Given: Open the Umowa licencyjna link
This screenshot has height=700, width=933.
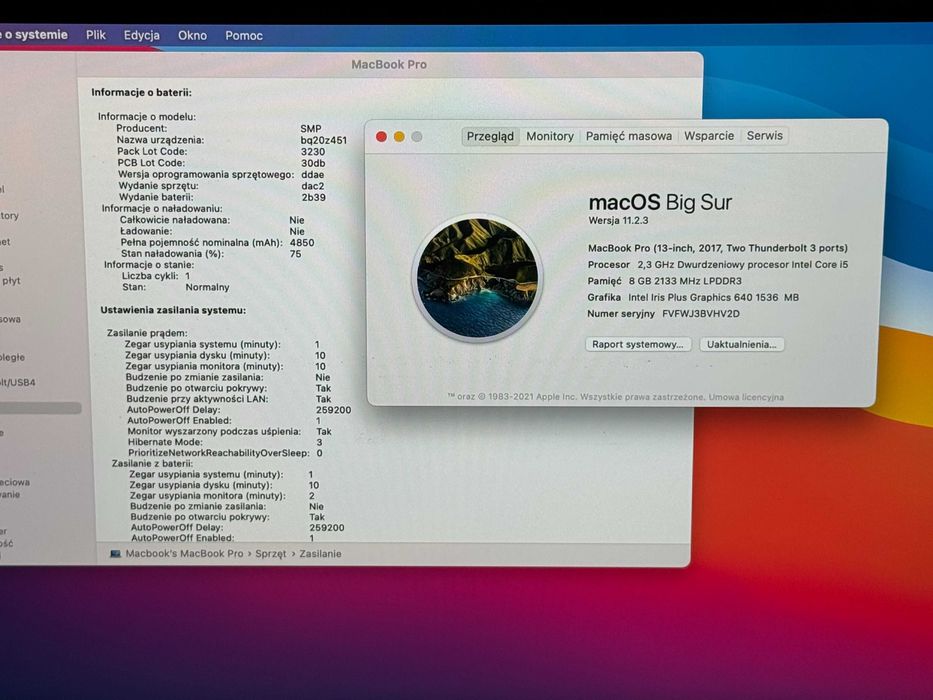Looking at the screenshot, I should coord(746,397).
